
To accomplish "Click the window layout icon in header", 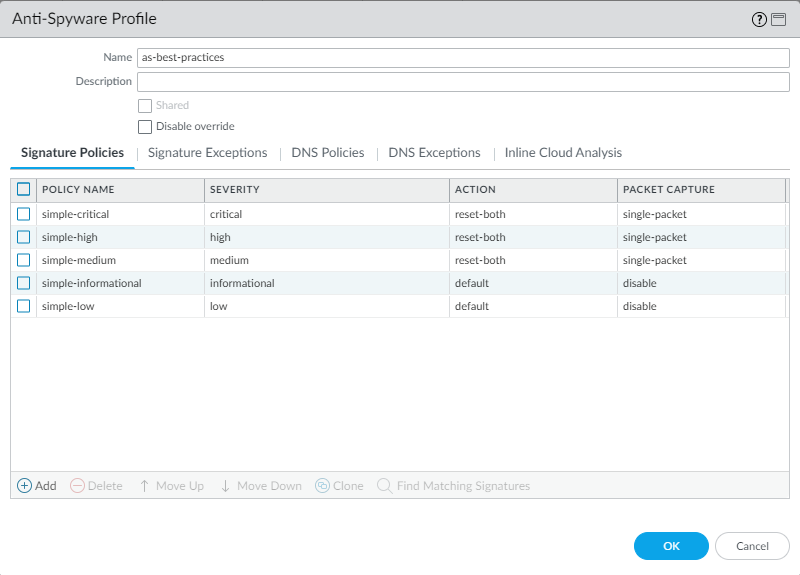I will tap(778, 19).
